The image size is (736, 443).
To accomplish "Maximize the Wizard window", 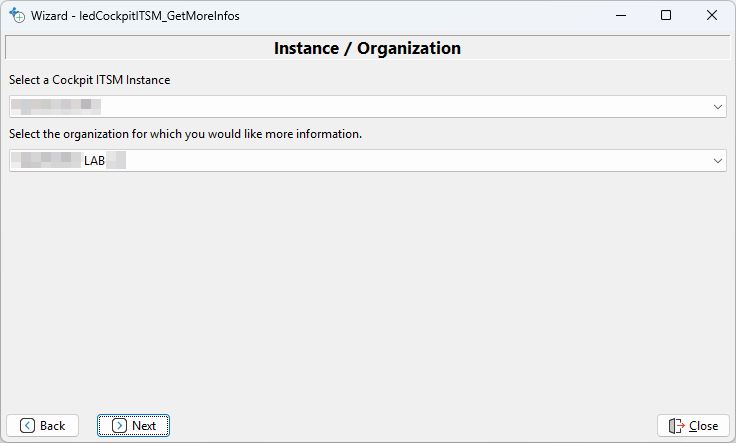I will tap(666, 16).
